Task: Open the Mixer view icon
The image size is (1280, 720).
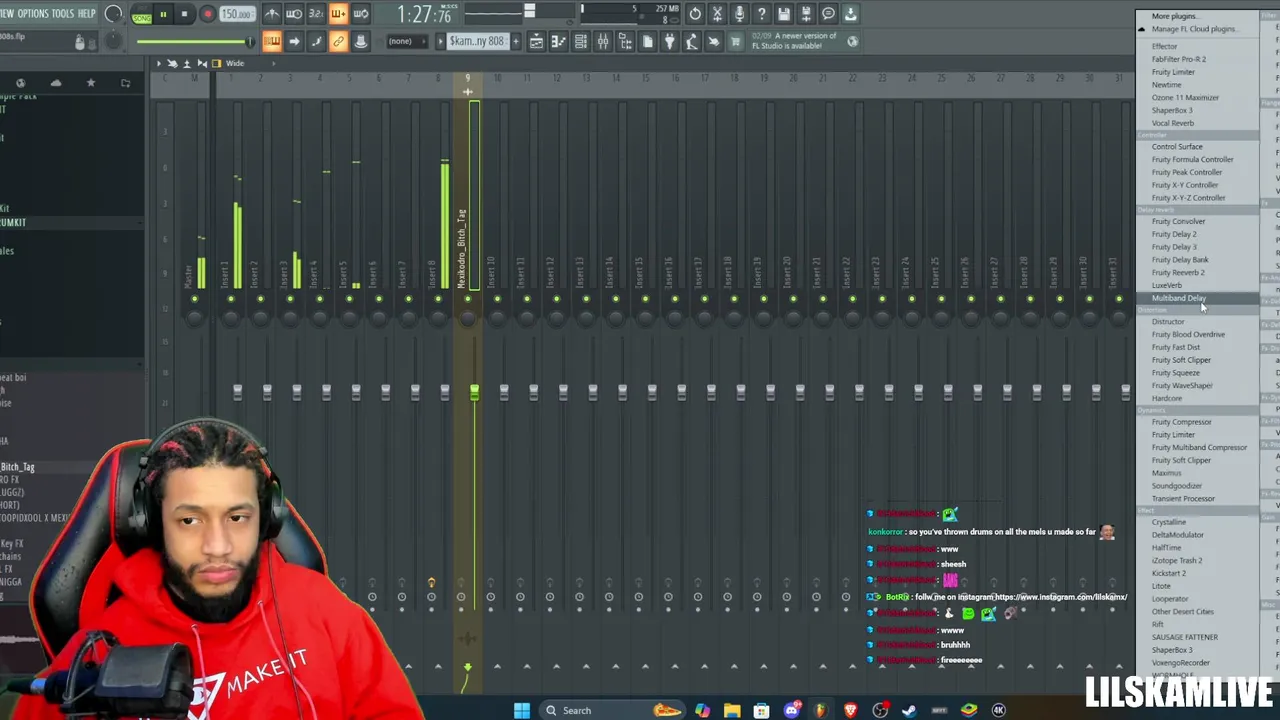Action: [602, 41]
